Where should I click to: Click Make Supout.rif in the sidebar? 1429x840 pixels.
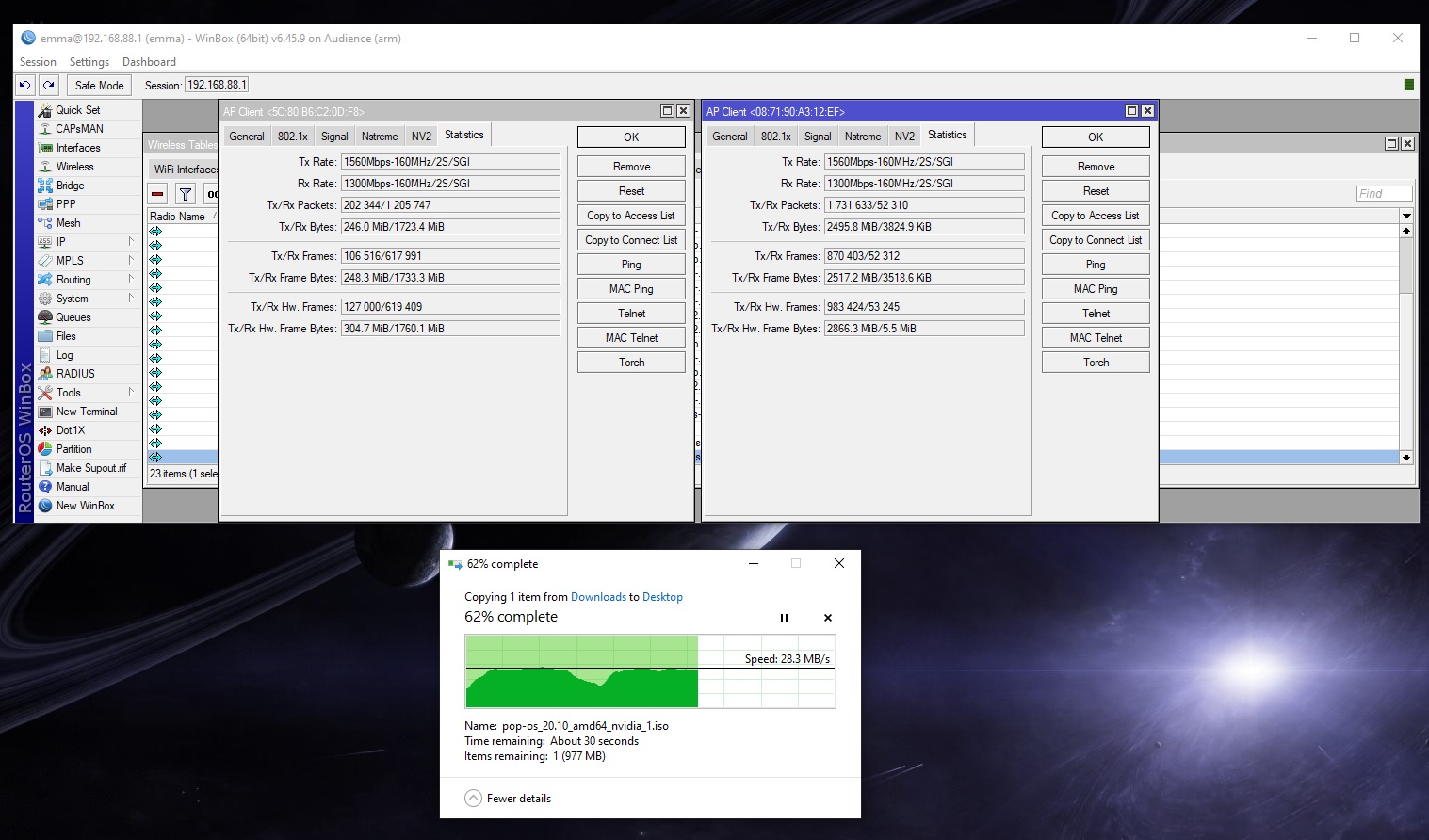click(90, 468)
